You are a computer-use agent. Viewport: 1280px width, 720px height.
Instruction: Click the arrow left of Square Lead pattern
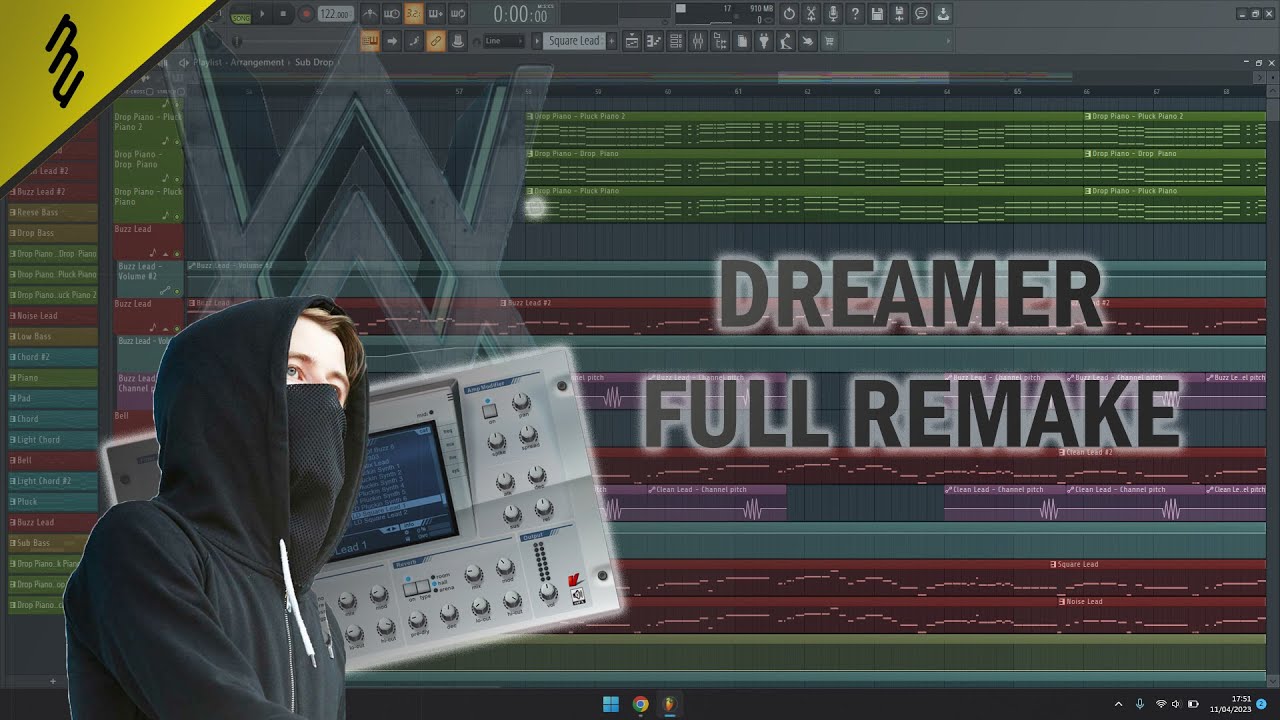537,41
